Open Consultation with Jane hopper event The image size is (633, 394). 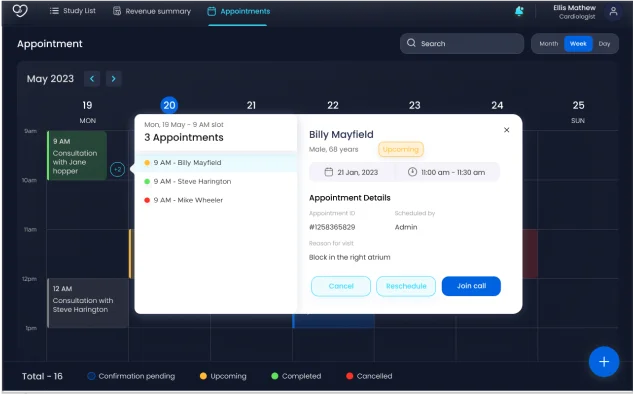tap(77, 155)
